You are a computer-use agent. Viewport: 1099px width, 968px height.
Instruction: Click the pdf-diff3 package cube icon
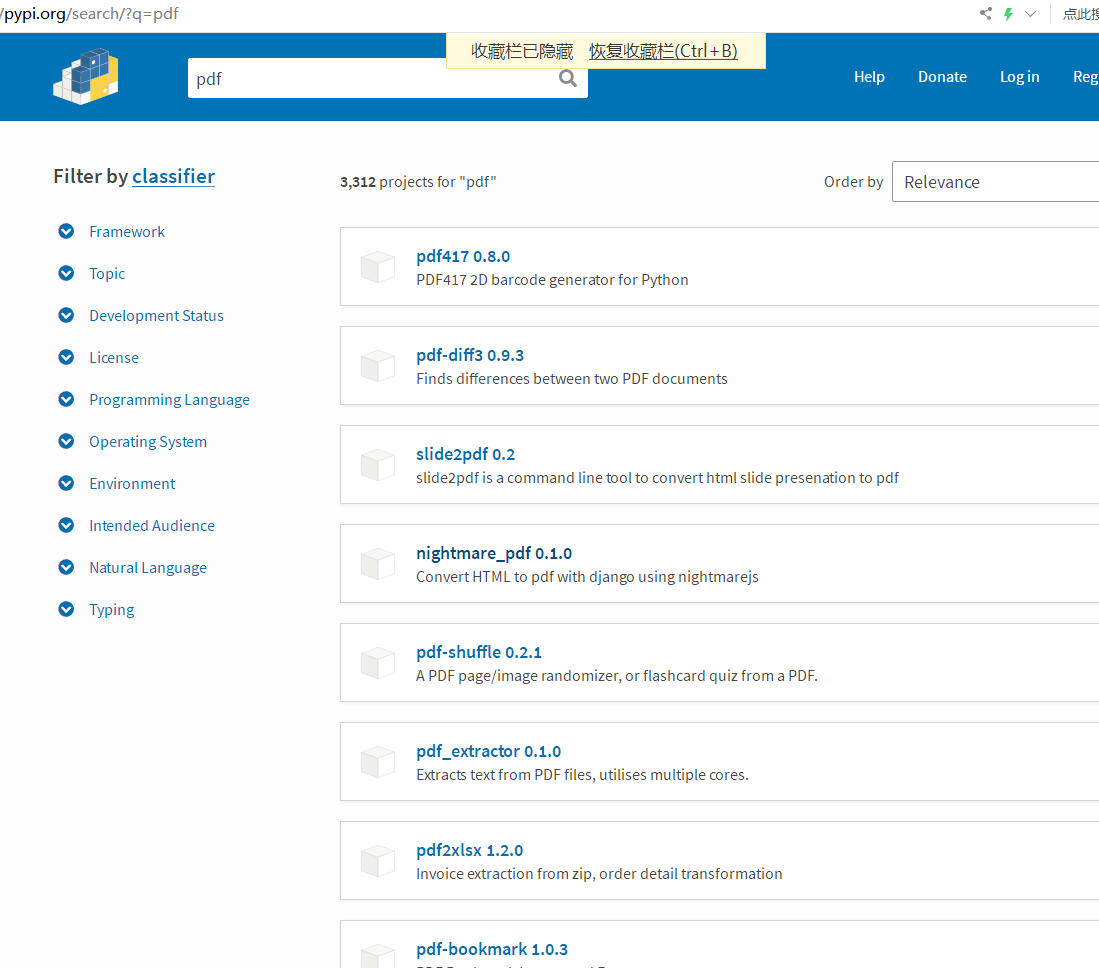[378, 366]
